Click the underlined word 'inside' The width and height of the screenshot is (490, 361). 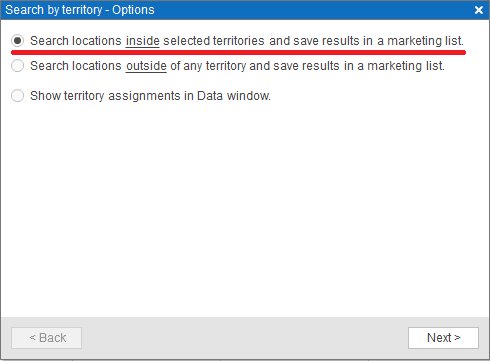pos(143,41)
